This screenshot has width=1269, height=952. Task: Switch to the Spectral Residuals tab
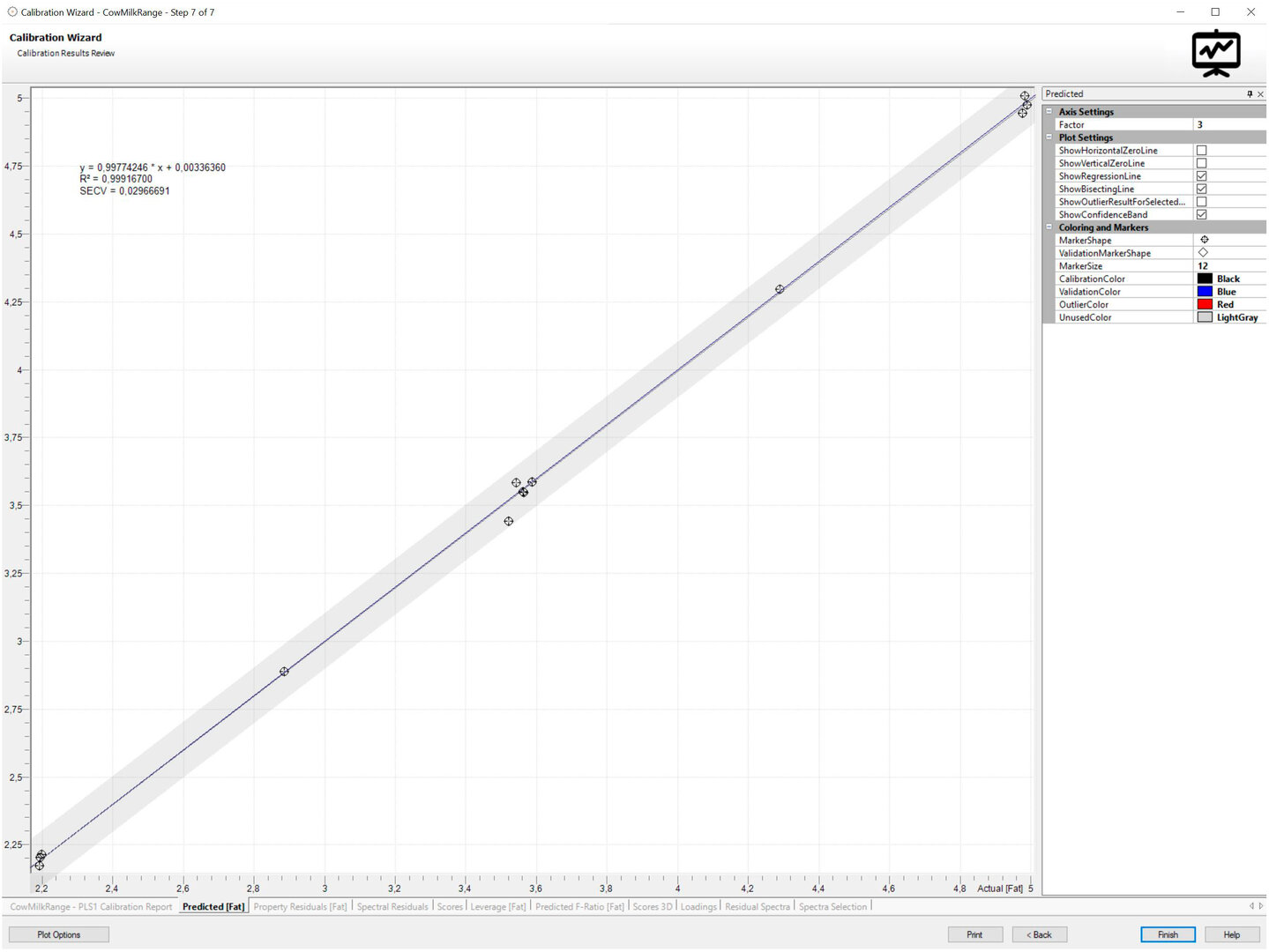(392, 907)
